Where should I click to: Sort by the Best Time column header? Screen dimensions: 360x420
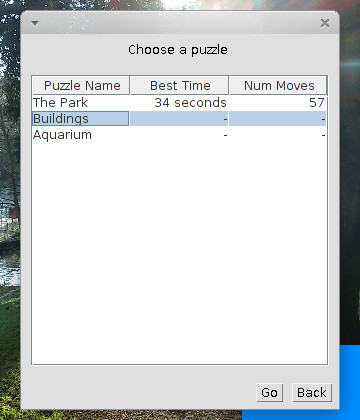[180, 85]
